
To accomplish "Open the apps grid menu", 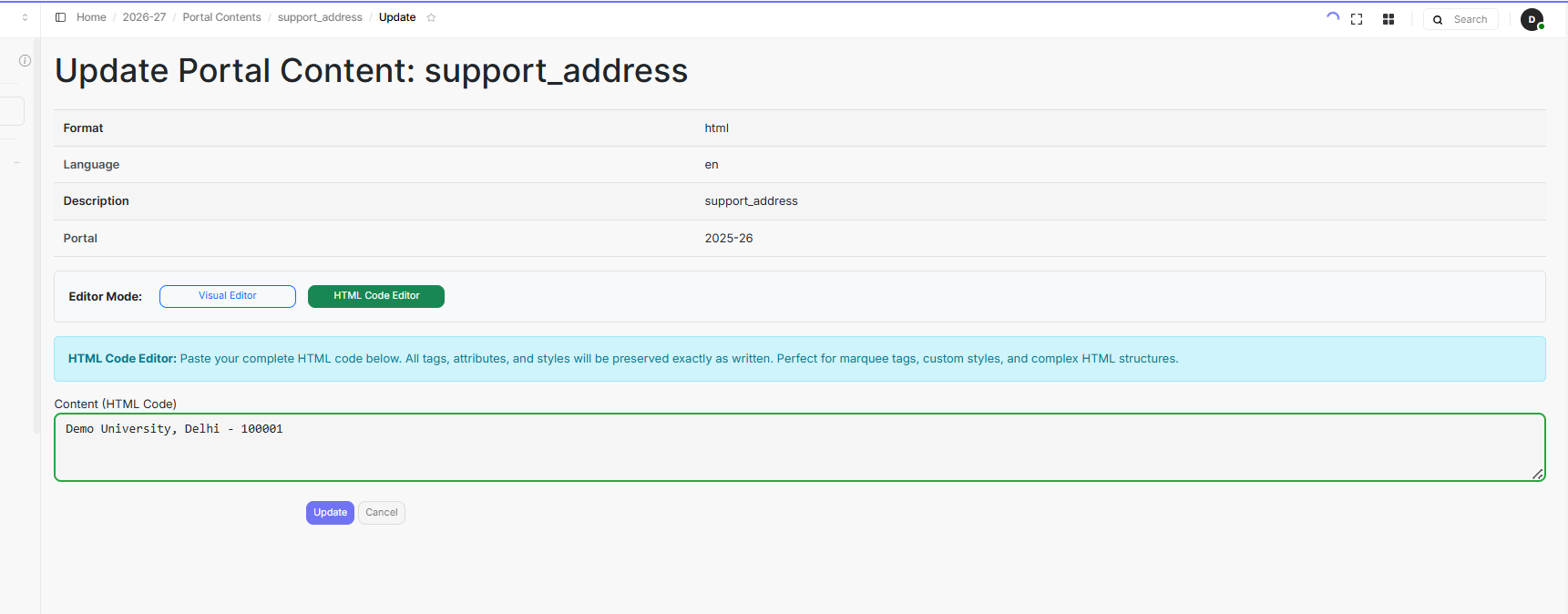I will (1388, 19).
